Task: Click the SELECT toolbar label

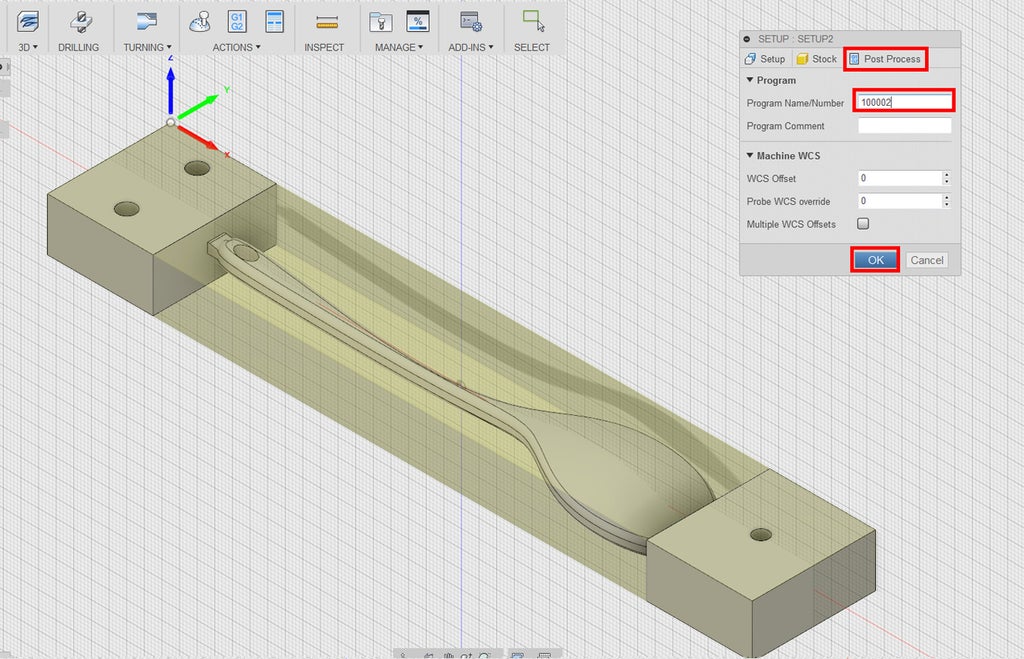Action: coord(532,47)
